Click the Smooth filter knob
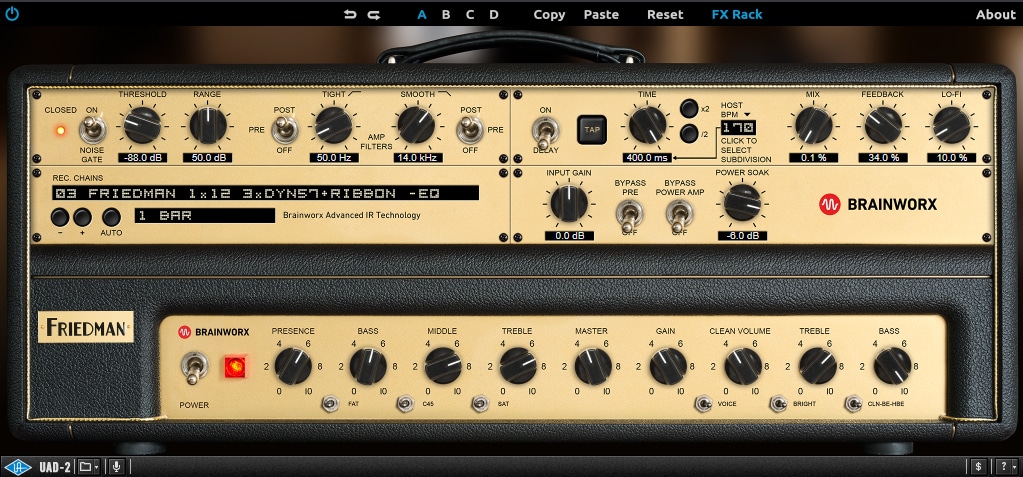The width and height of the screenshot is (1023, 477). click(x=416, y=125)
